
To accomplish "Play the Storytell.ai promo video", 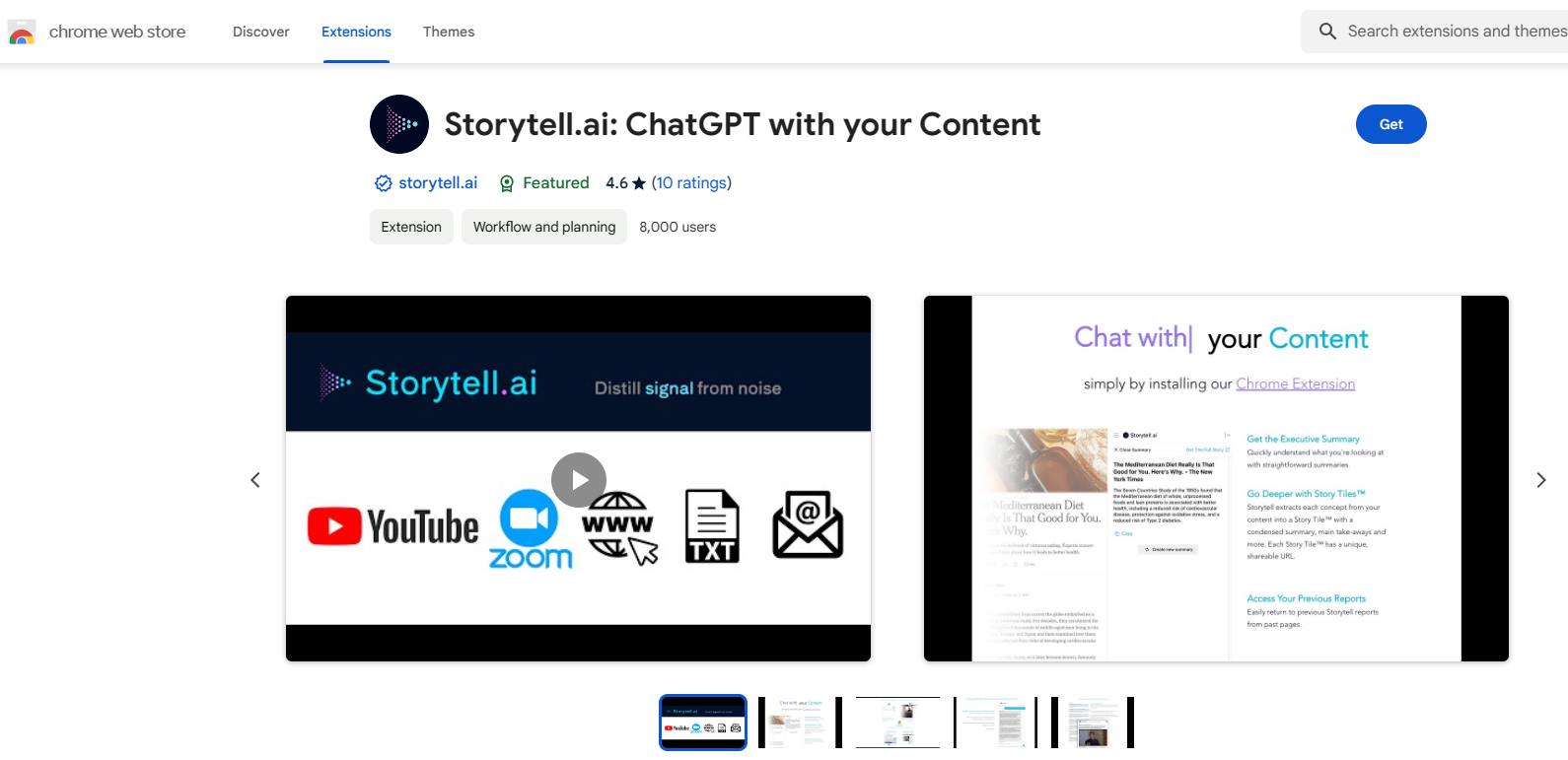I will tap(579, 480).
